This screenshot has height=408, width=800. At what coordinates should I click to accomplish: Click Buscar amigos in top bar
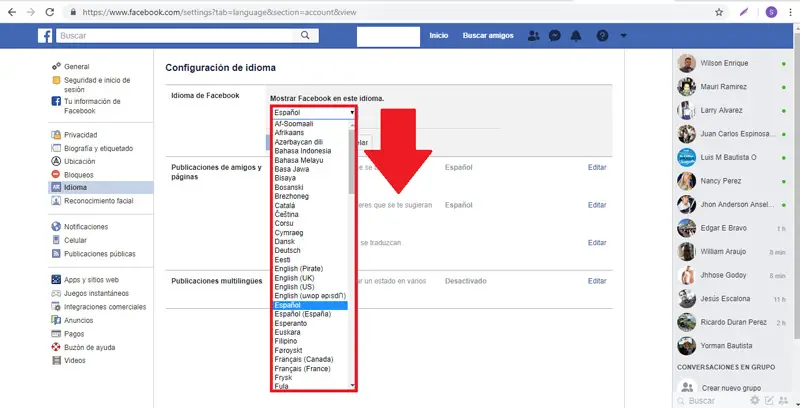pyautogui.click(x=488, y=36)
